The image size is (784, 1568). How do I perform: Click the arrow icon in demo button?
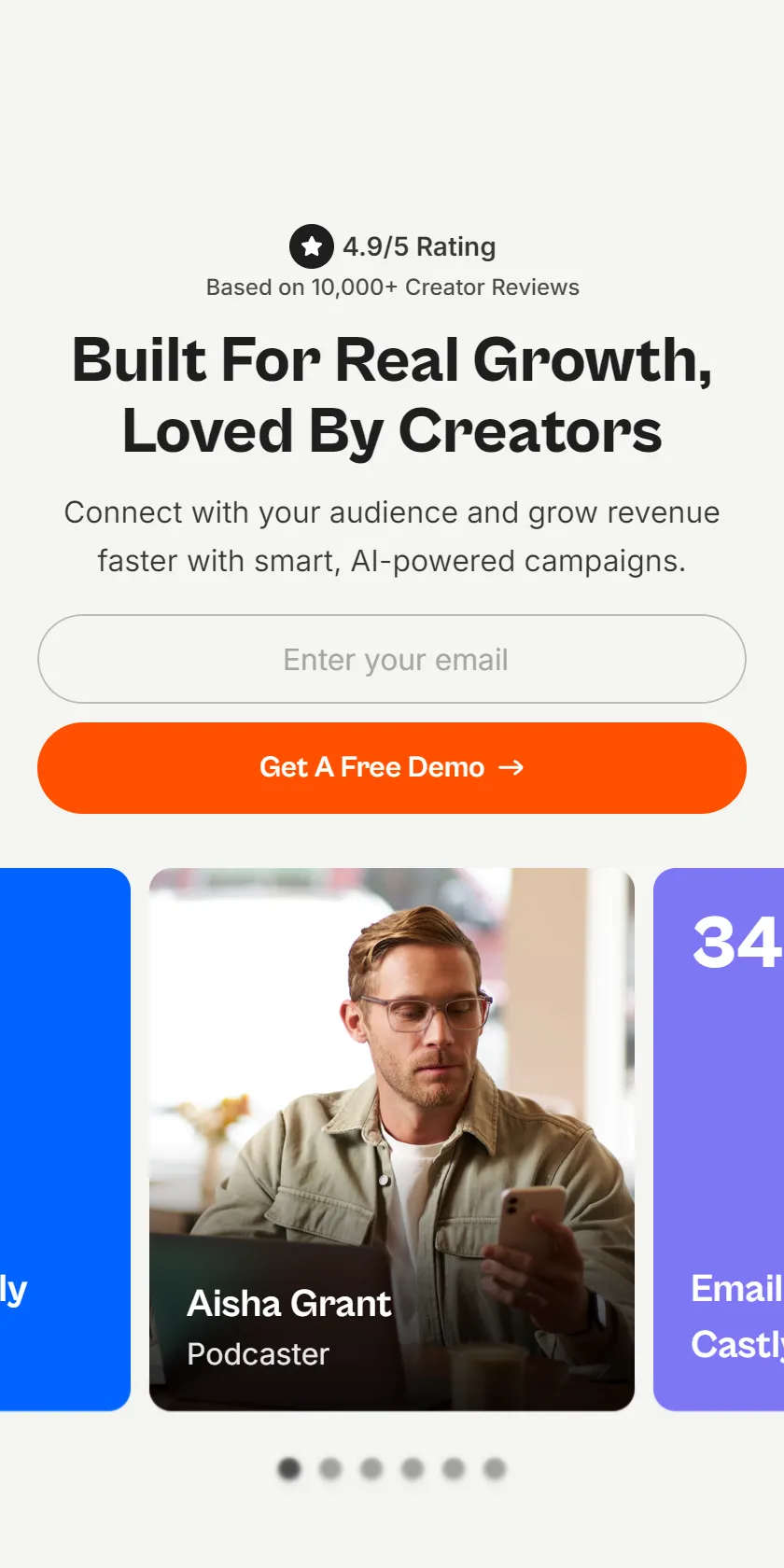click(511, 767)
